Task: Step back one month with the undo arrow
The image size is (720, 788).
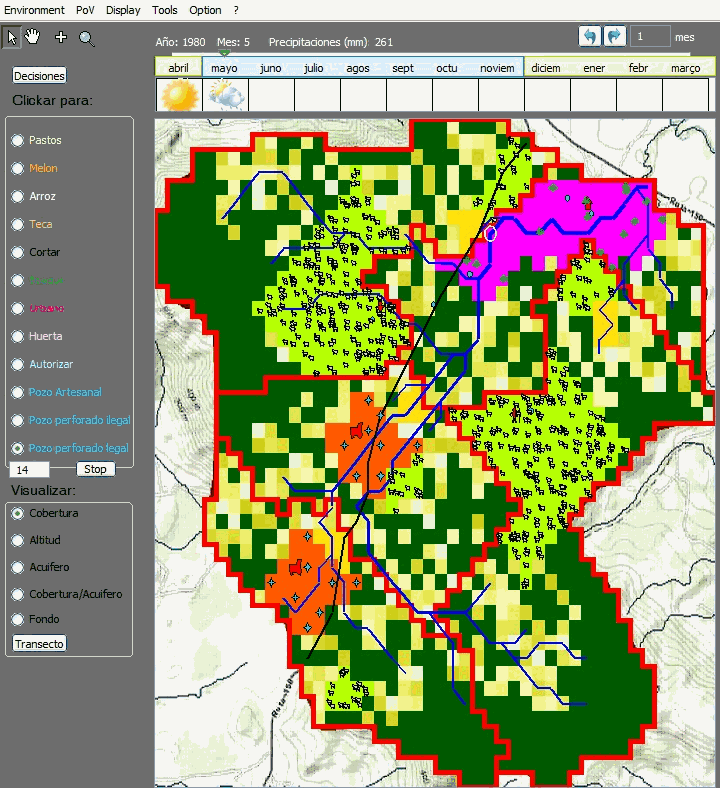Action: click(x=590, y=37)
